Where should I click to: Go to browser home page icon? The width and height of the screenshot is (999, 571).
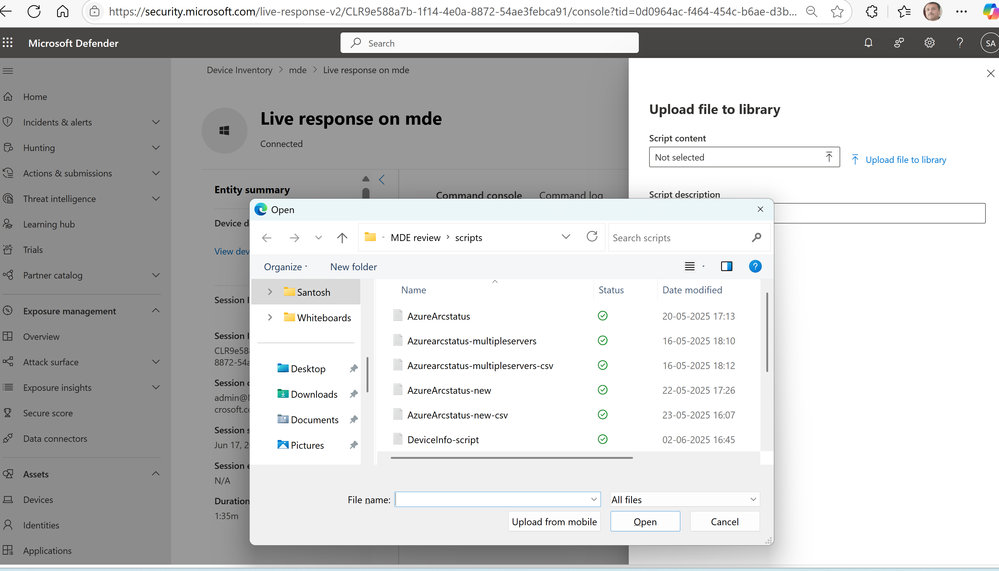62,11
